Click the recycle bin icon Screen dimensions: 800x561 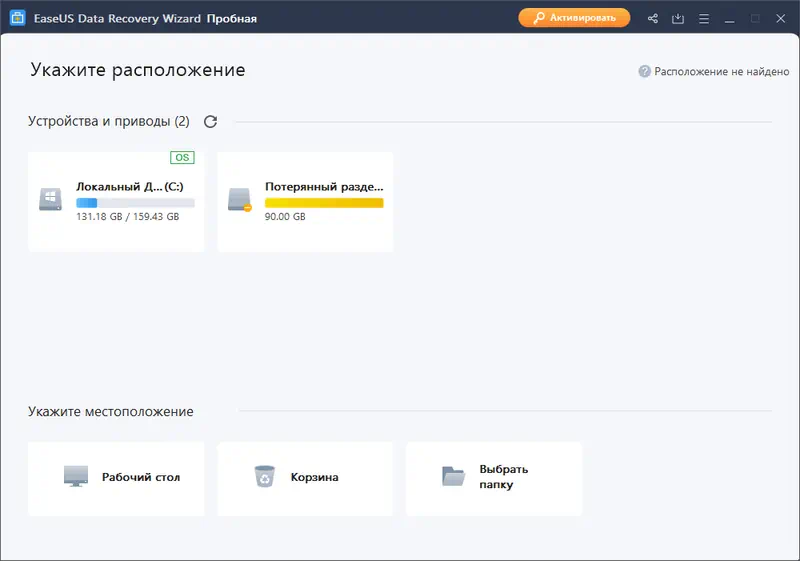265,476
